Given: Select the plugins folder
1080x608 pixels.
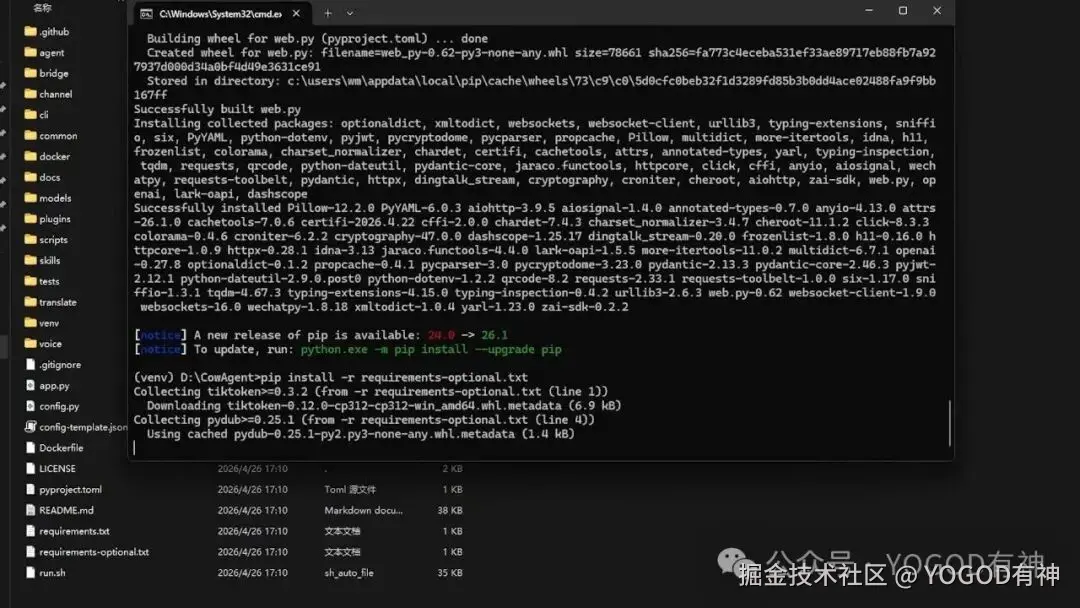Looking at the screenshot, I should 54,219.
